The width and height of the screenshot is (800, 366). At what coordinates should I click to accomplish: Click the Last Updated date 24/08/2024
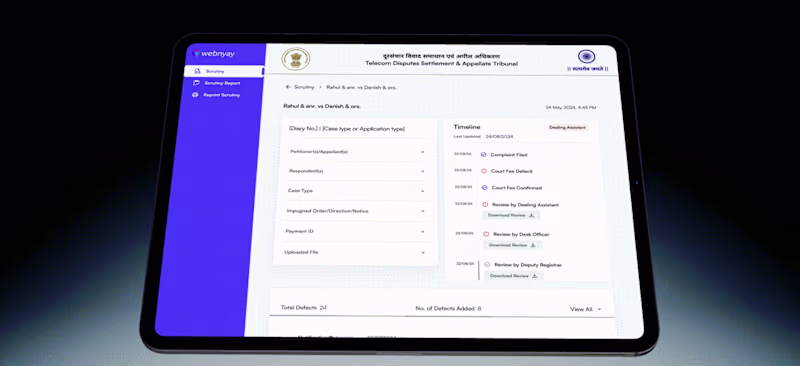coord(499,137)
